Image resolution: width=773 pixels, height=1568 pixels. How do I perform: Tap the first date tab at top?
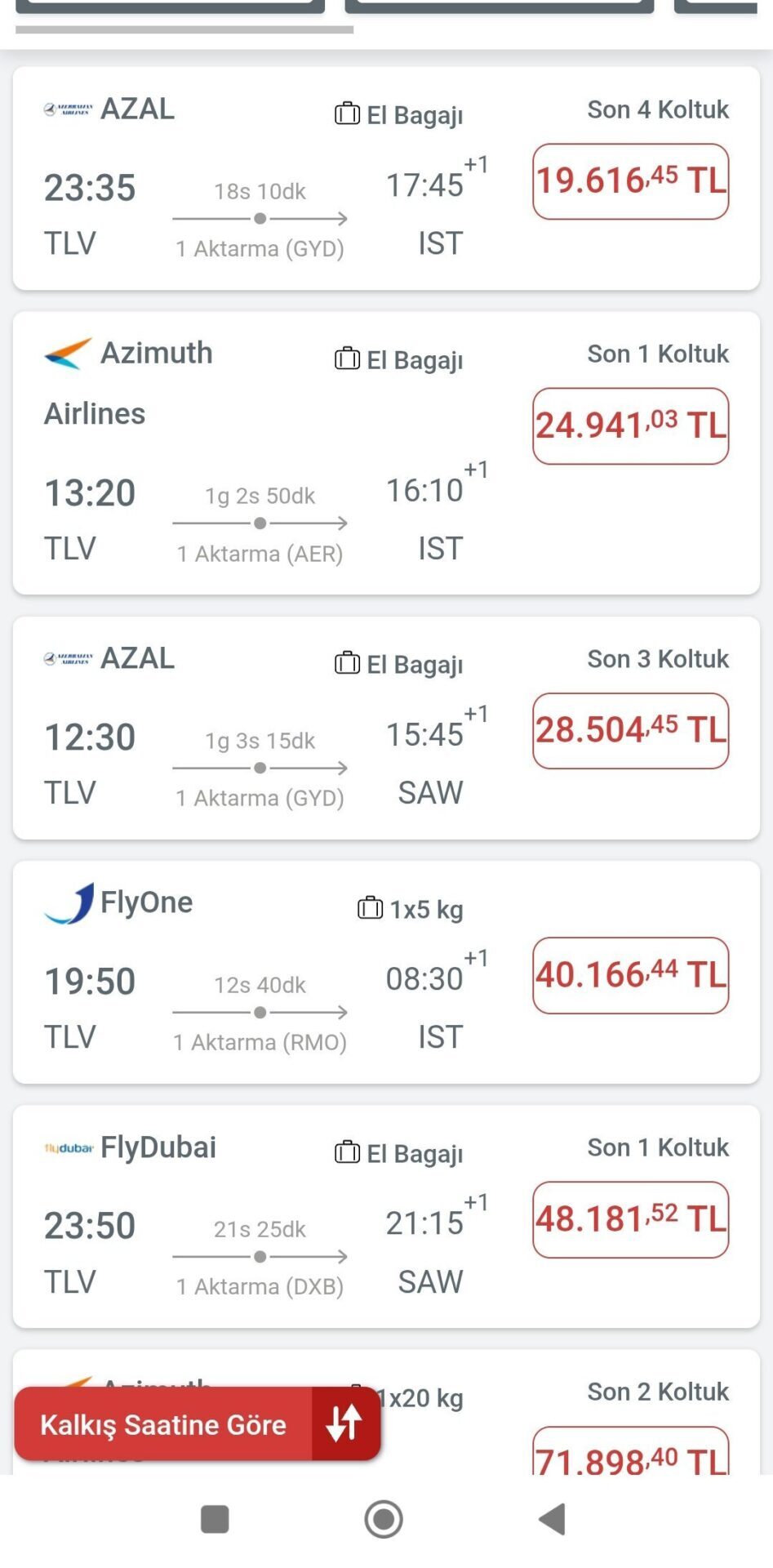click(x=170, y=7)
